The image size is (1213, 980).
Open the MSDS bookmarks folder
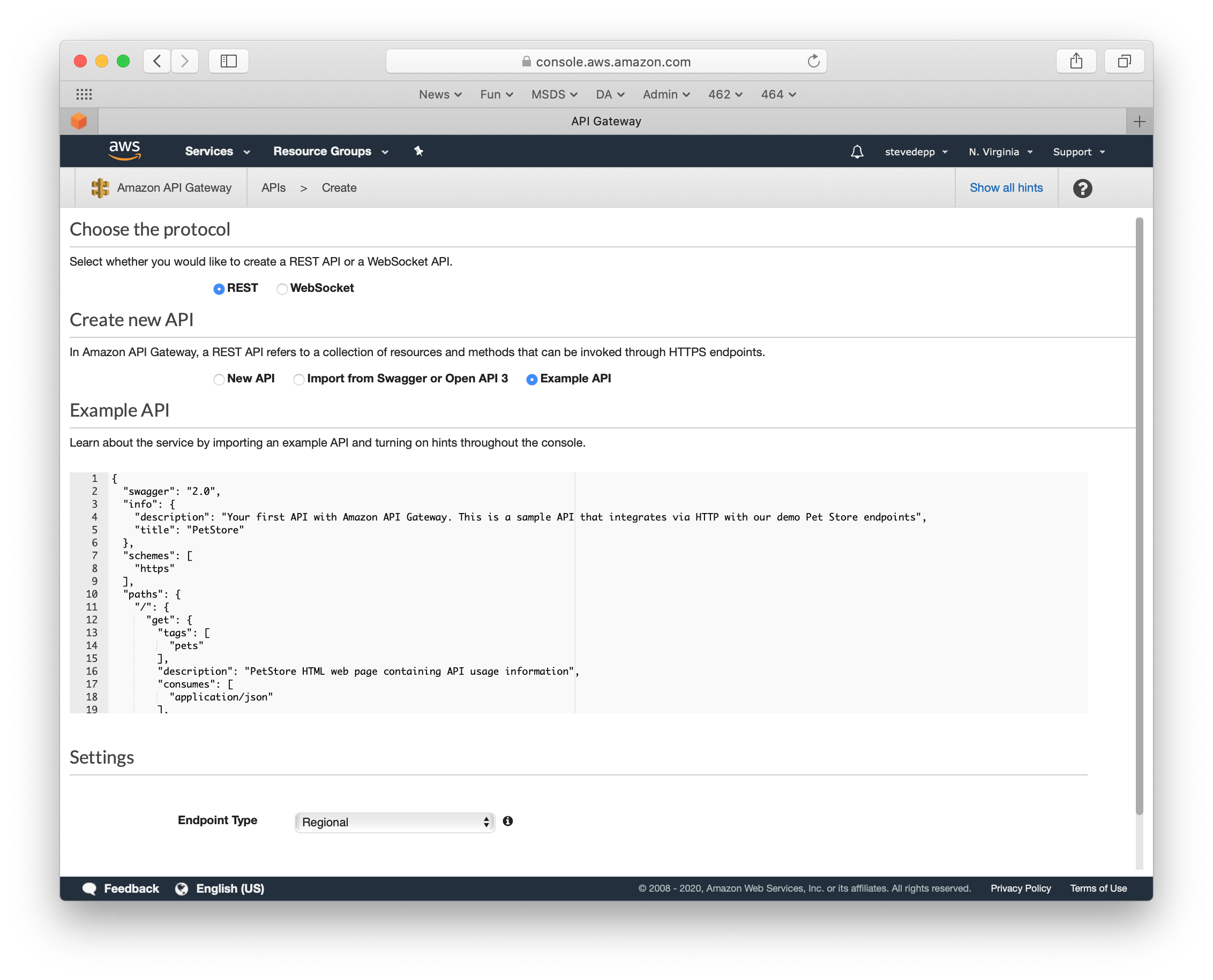pos(554,94)
